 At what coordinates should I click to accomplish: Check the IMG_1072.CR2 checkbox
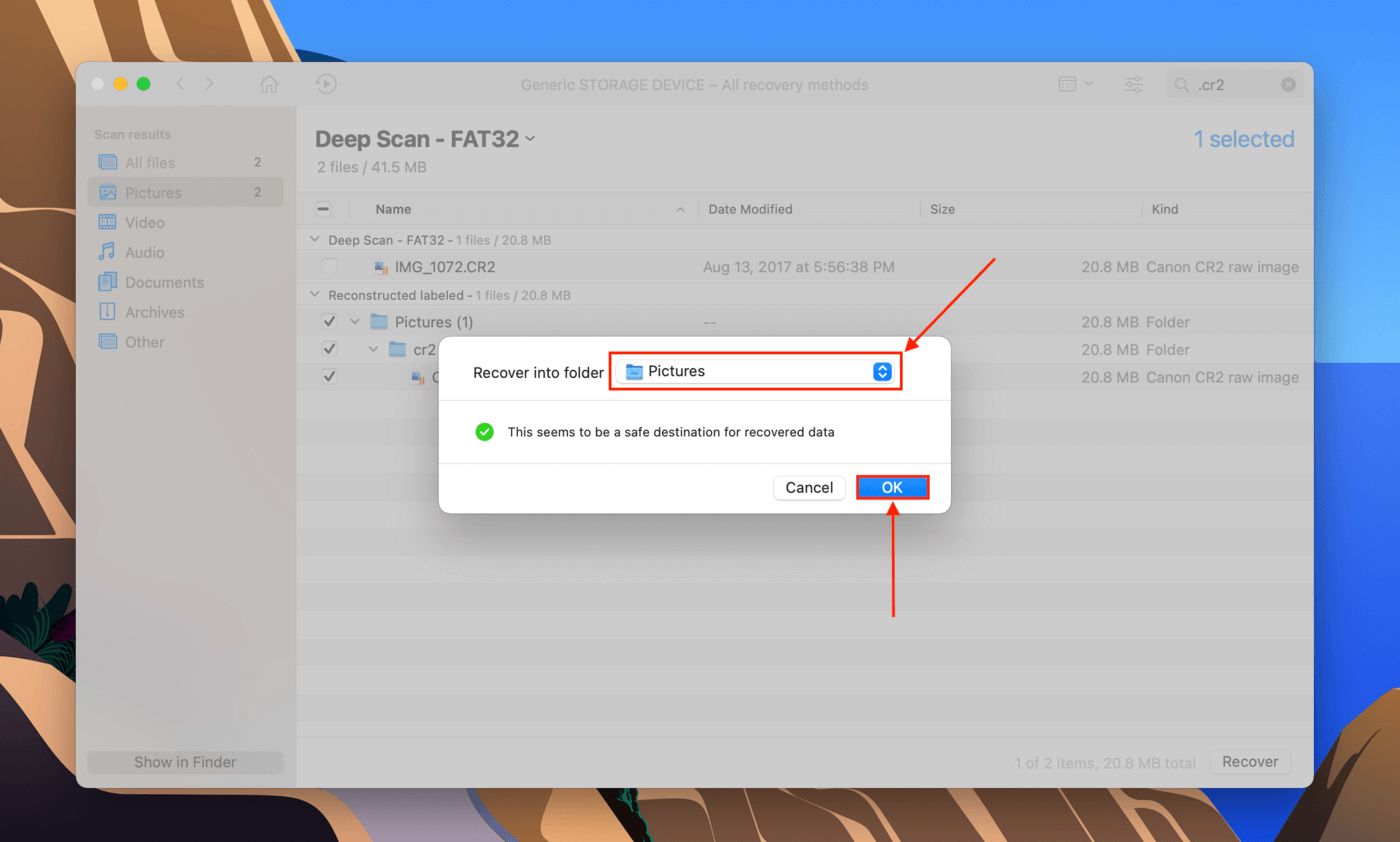[x=329, y=267]
